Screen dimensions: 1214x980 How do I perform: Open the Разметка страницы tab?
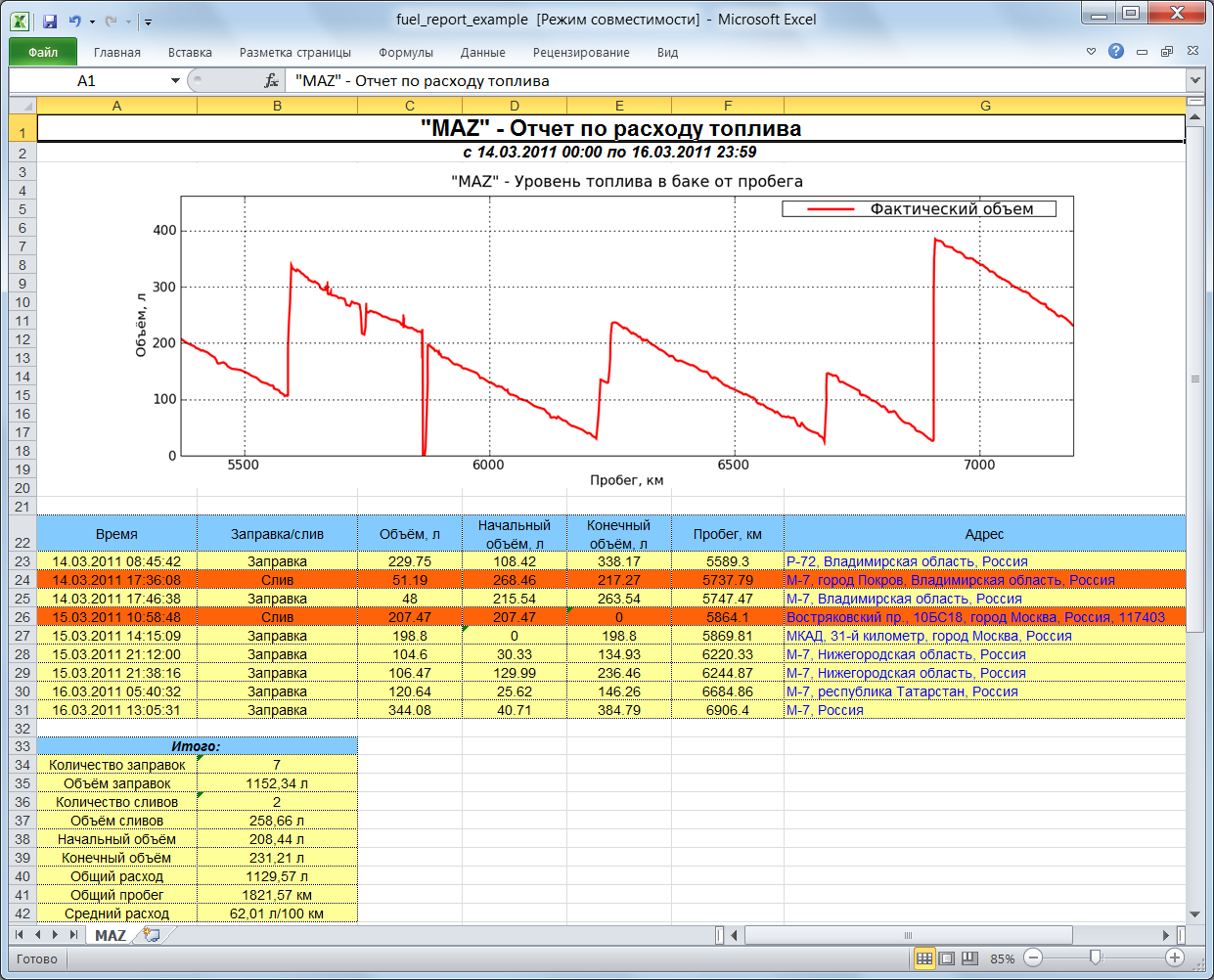tap(295, 53)
